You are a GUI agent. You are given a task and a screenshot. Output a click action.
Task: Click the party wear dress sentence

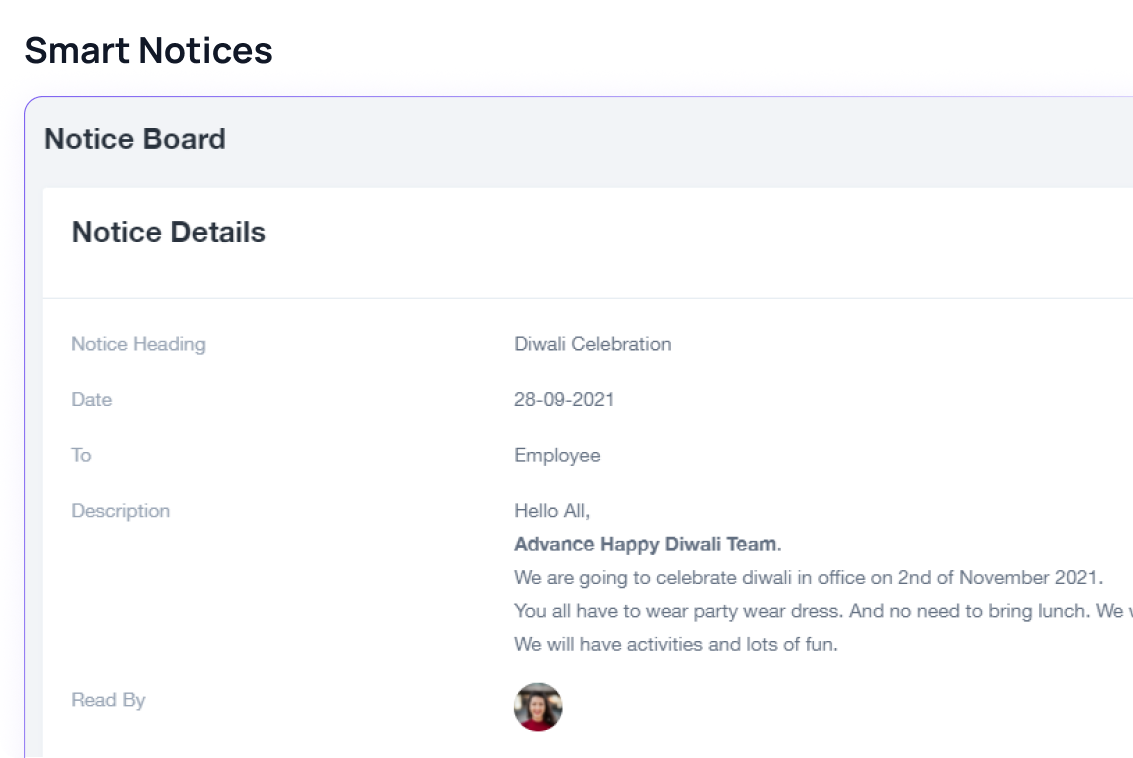click(x=678, y=611)
